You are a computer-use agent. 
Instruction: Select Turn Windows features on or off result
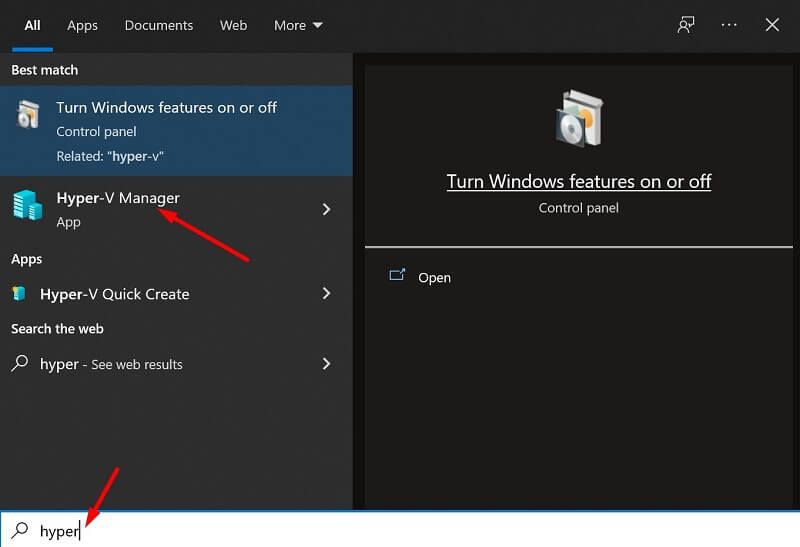(176, 131)
